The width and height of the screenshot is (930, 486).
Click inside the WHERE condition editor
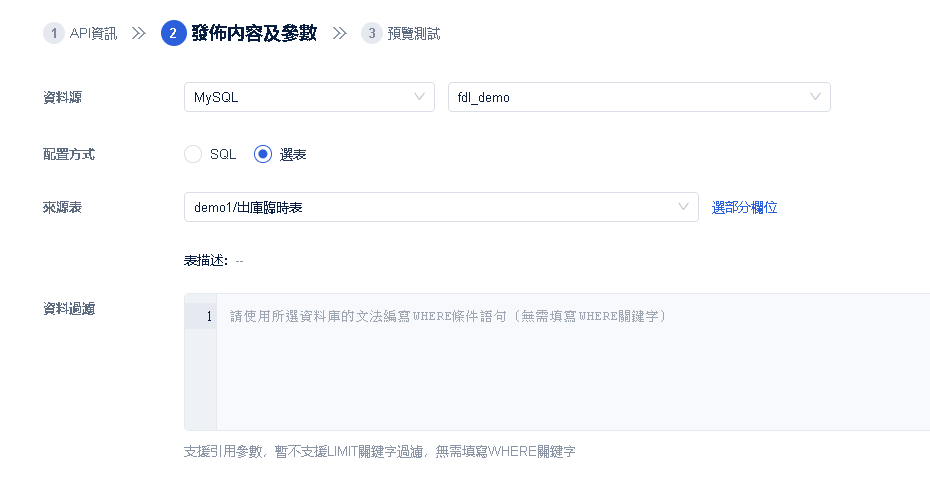click(570, 370)
